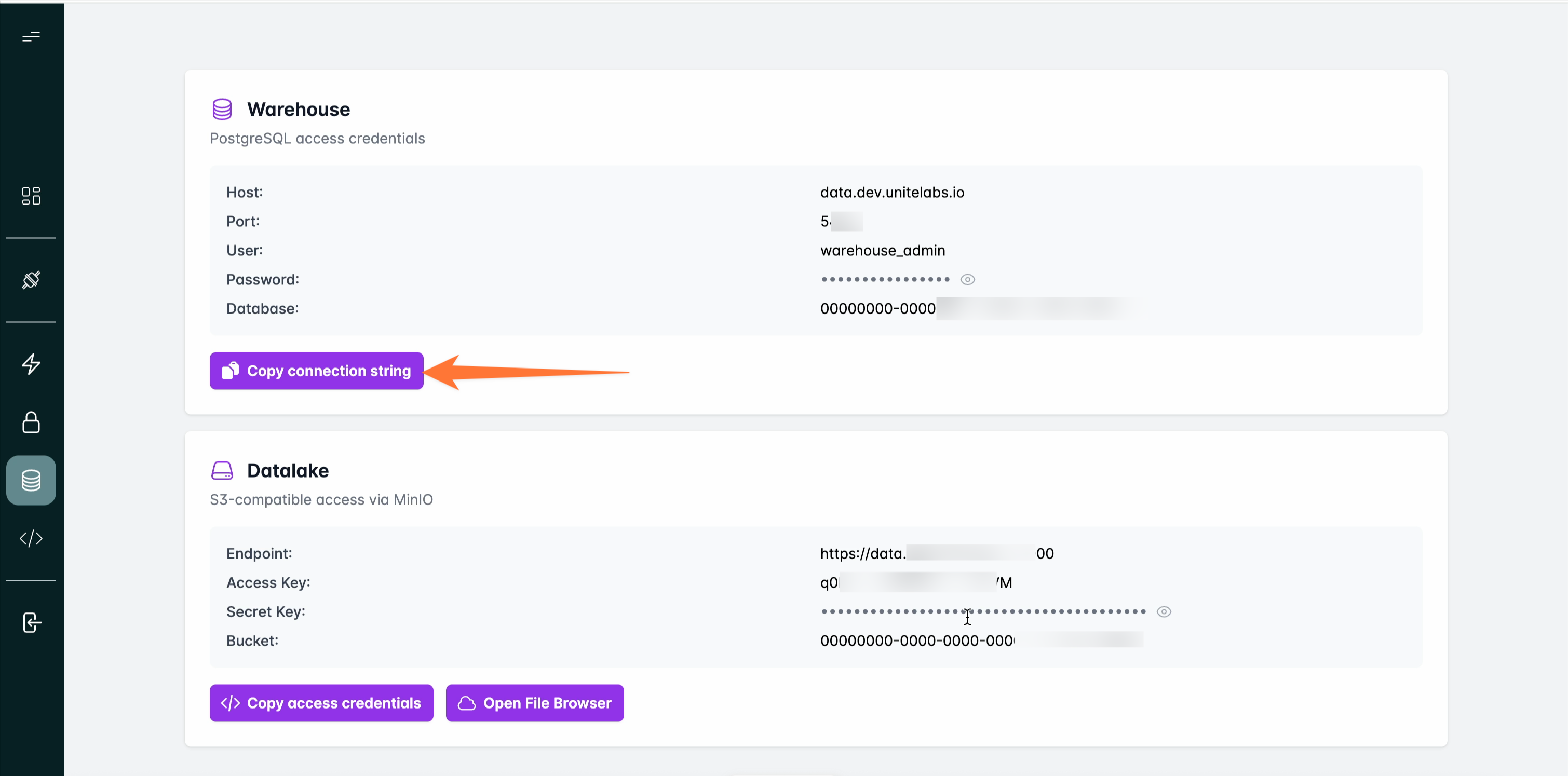Click the warehouse_admin user value
The image size is (1568, 776).
883,251
